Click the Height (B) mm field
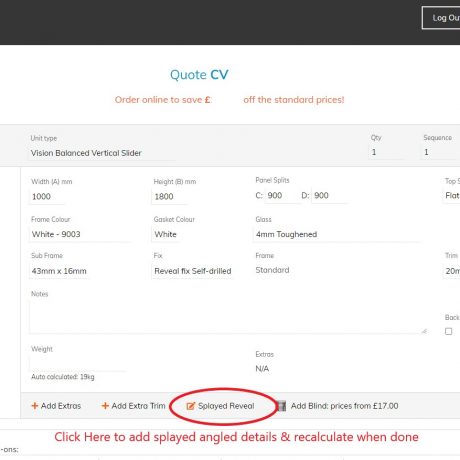 [169, 197]
